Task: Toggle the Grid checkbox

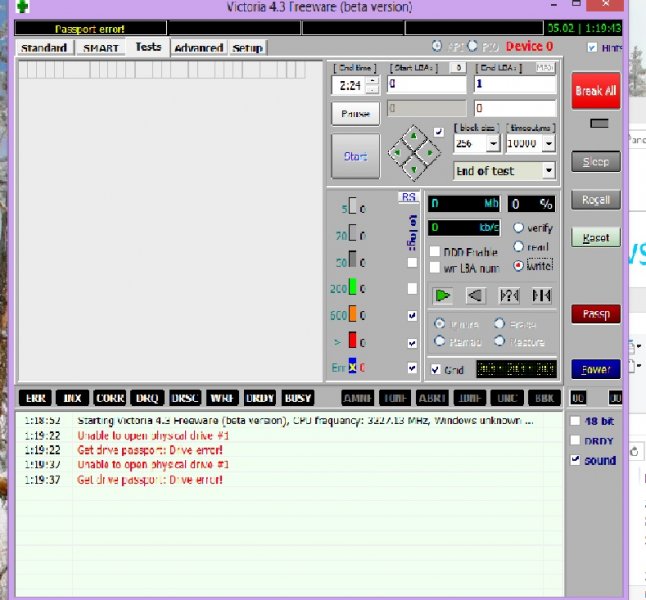Action: pos(435,369)
